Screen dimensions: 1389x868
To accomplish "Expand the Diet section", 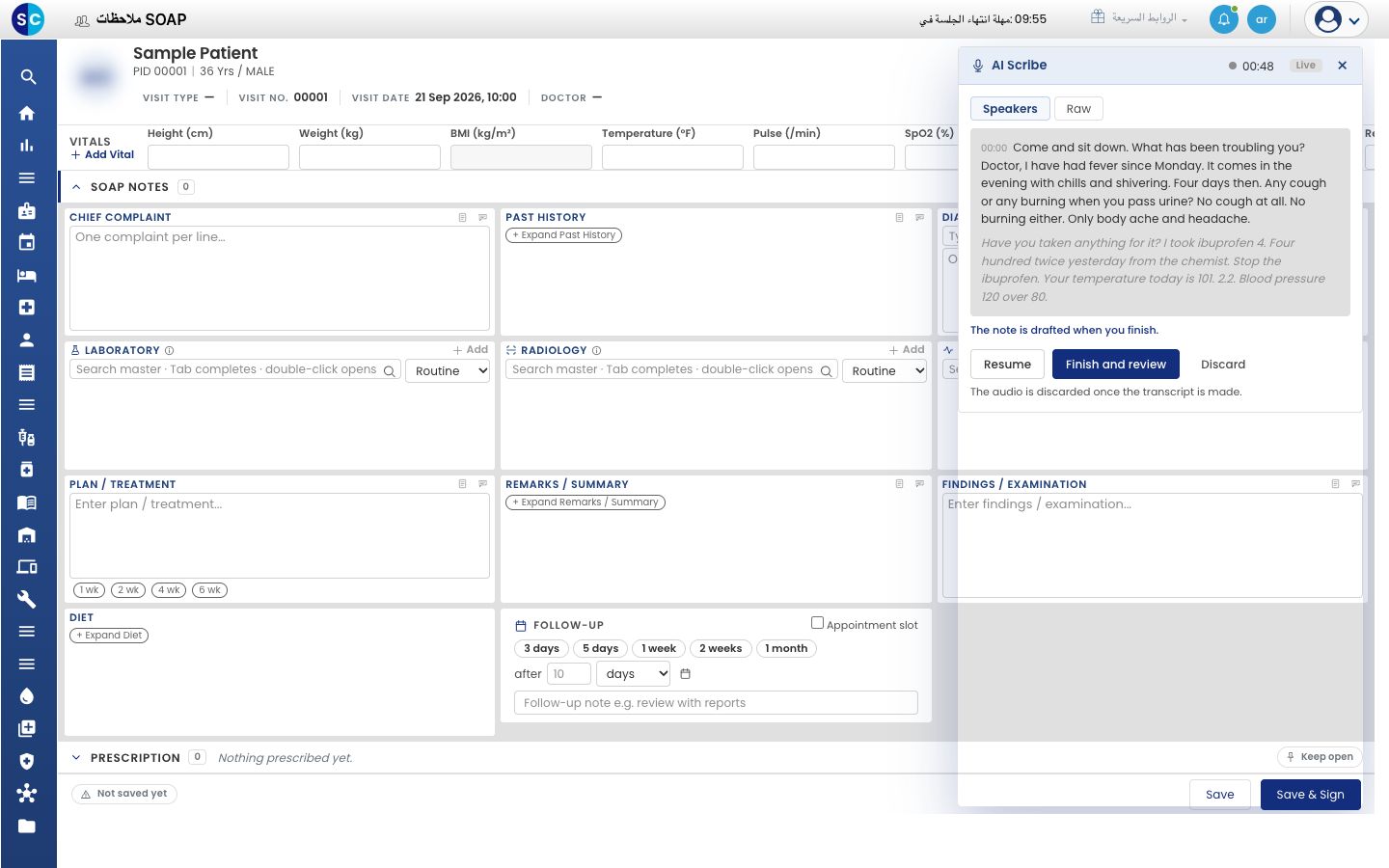I will (x=109, y=636).
